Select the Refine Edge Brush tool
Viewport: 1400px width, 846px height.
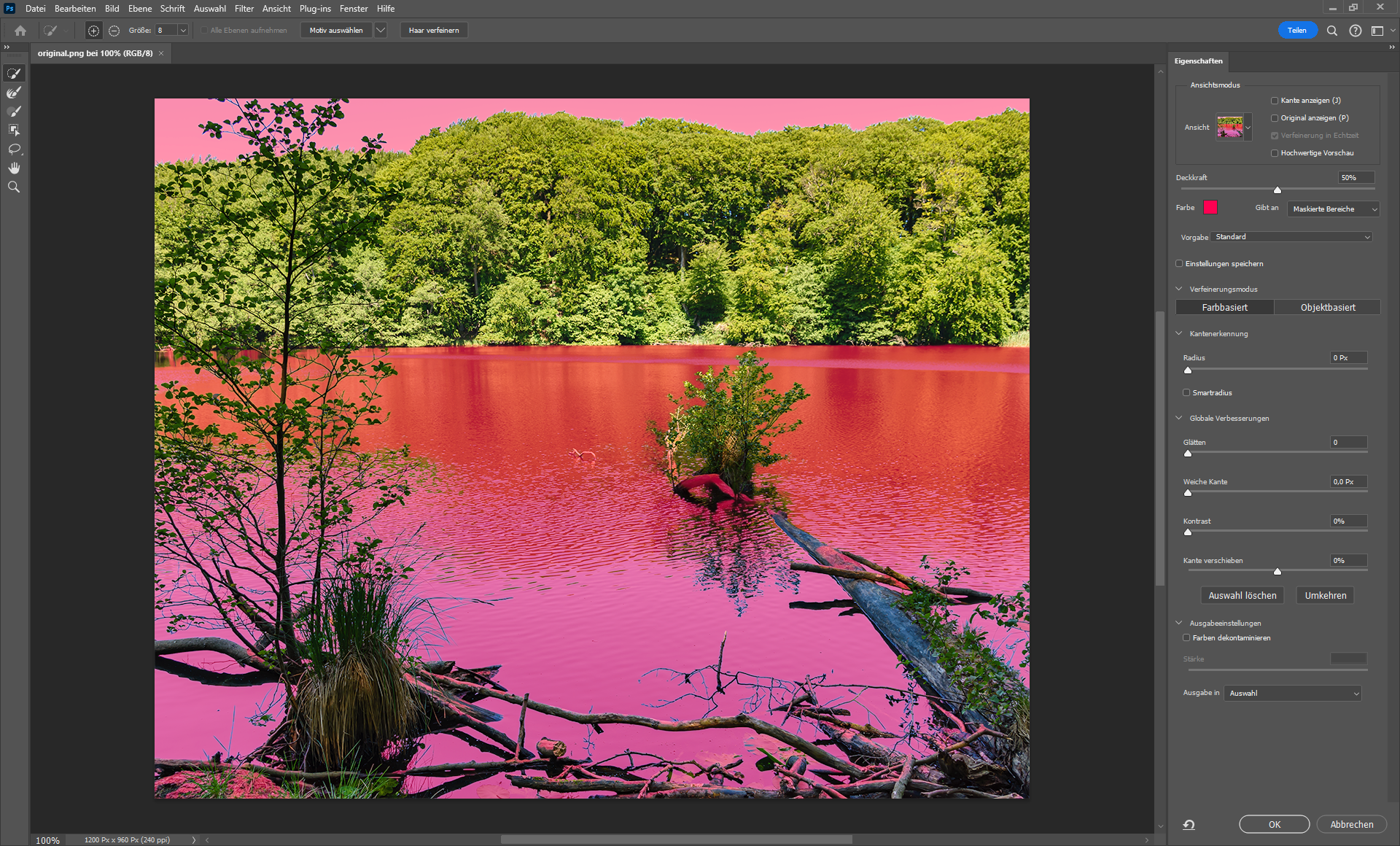pyautogui.click(x=14, y=93)
